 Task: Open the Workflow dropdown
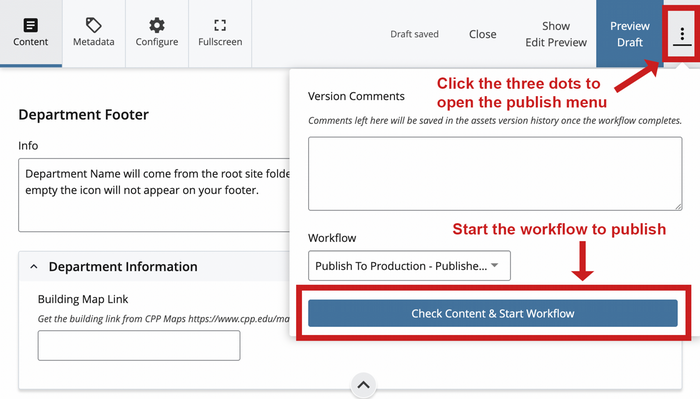click(x=409, y=266)
